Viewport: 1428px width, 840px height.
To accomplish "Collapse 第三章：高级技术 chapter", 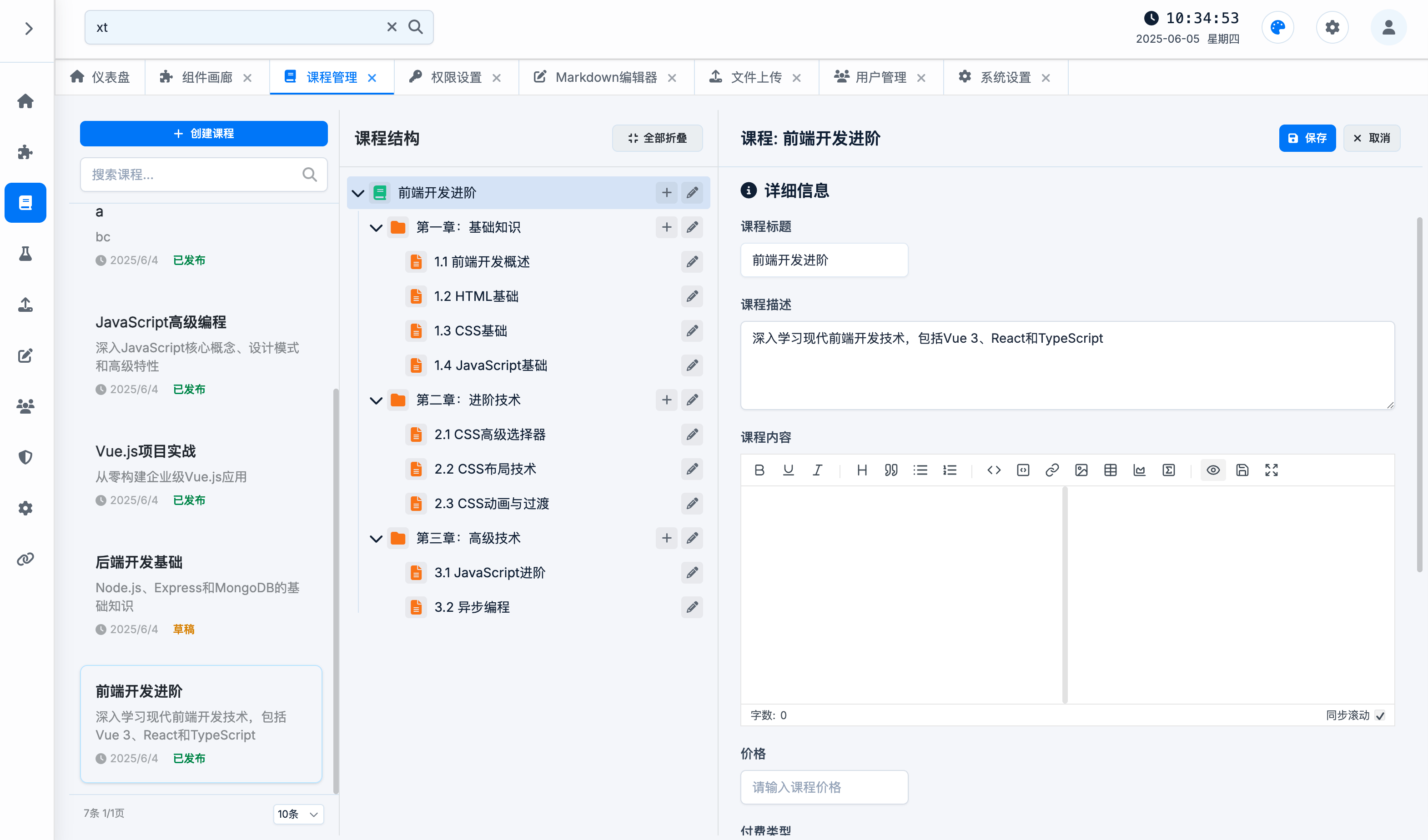I will tap(376, 539).
